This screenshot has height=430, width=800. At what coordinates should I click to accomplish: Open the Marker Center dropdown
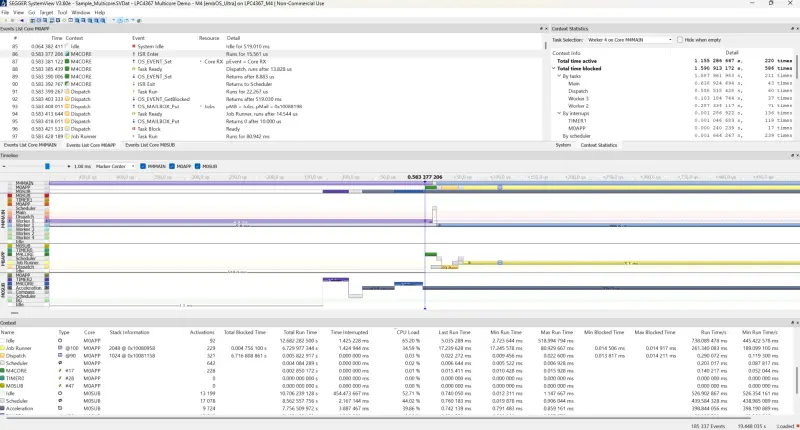pos(115,166)
